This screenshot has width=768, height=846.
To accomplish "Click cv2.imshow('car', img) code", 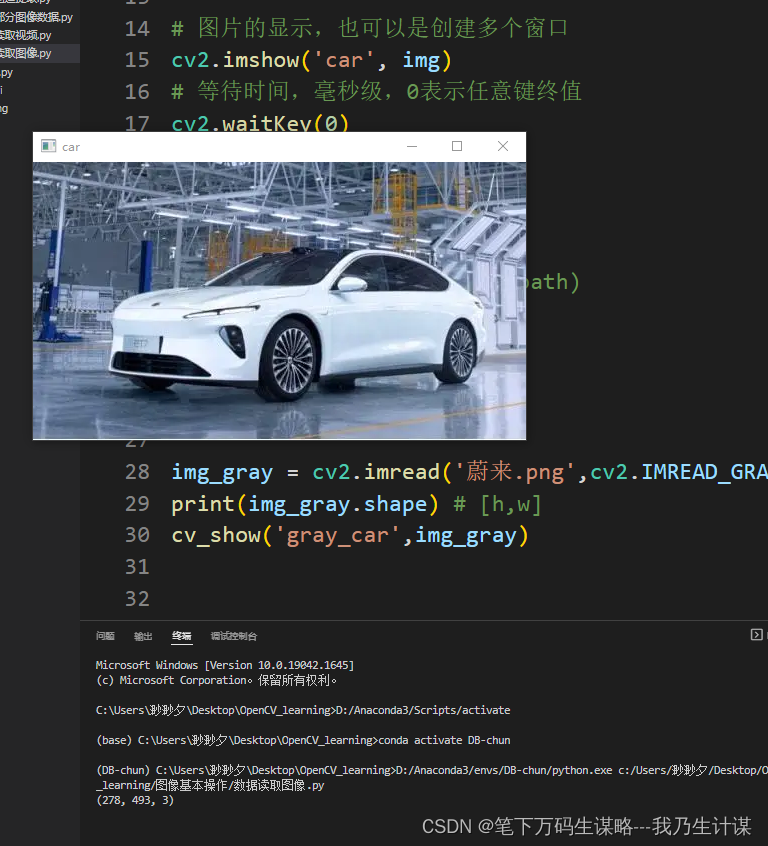I will point(311,60).
